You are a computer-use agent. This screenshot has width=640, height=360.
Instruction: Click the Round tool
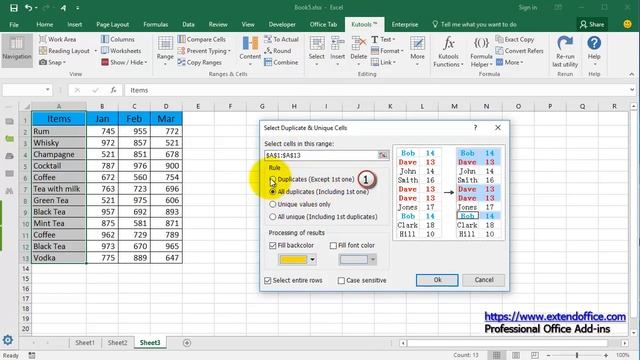(x=278, y=51)
